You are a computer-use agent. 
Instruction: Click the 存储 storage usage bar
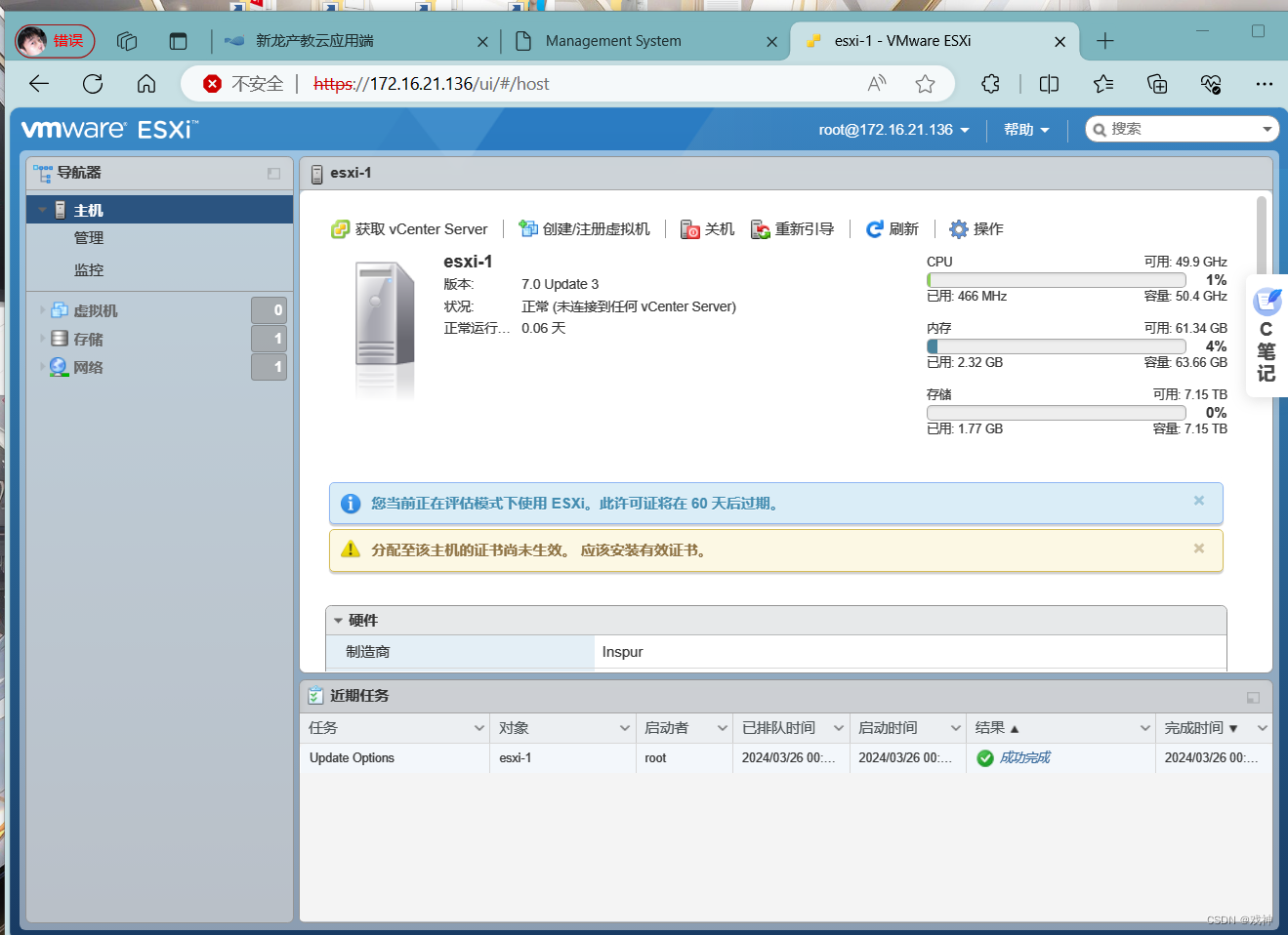click(x=1057, y=413)
